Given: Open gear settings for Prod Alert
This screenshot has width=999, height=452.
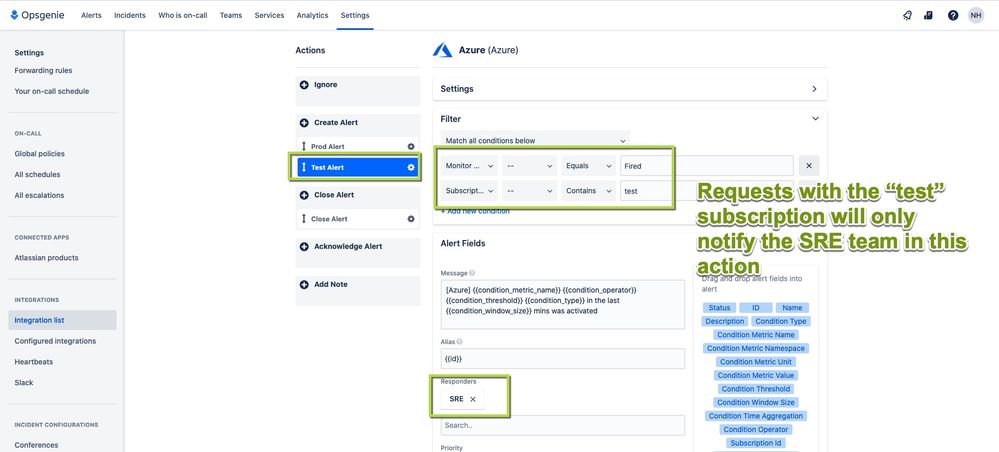Looking at the screenshot, I should point(411,147).
